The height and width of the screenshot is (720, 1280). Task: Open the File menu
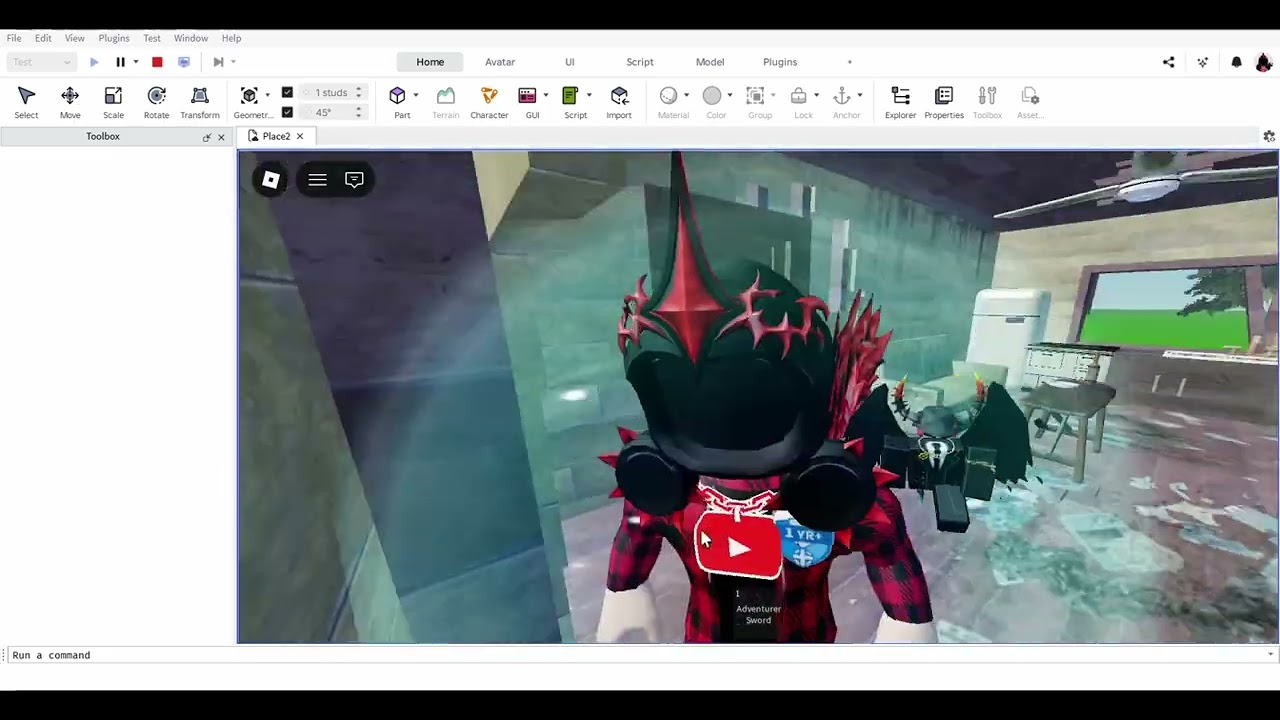(14, 38)
